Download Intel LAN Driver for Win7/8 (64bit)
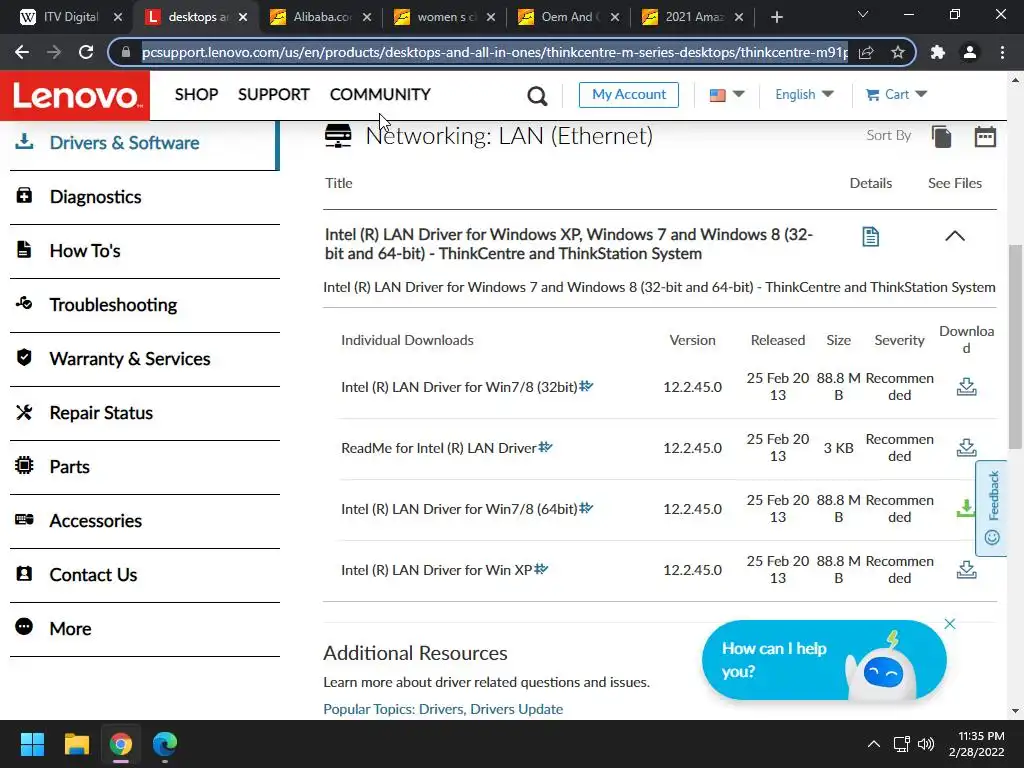Viewport: 1024px width, 768px height. [x=965, y=508]
